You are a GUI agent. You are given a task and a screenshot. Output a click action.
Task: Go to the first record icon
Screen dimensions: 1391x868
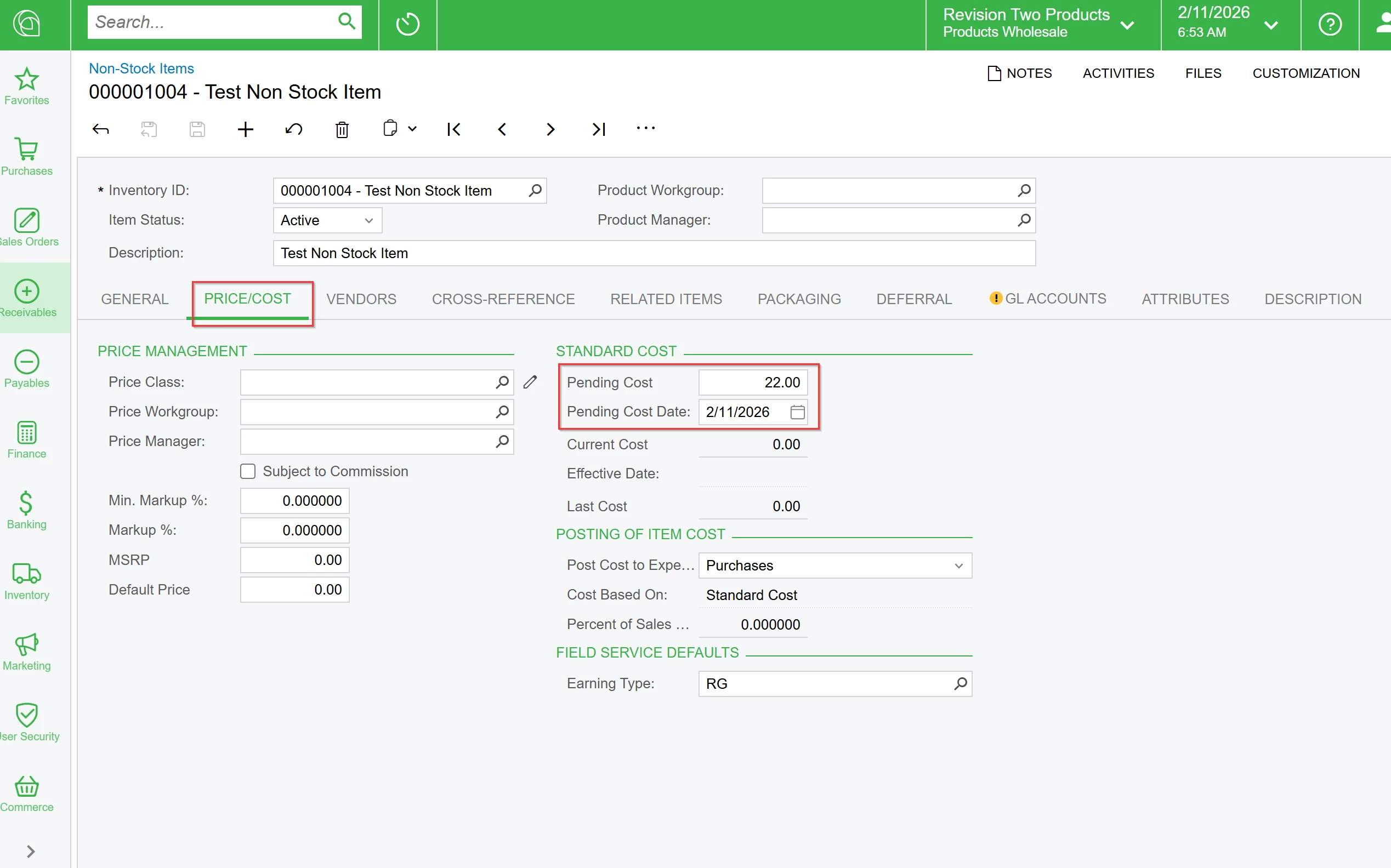click(x=454, y=129)
